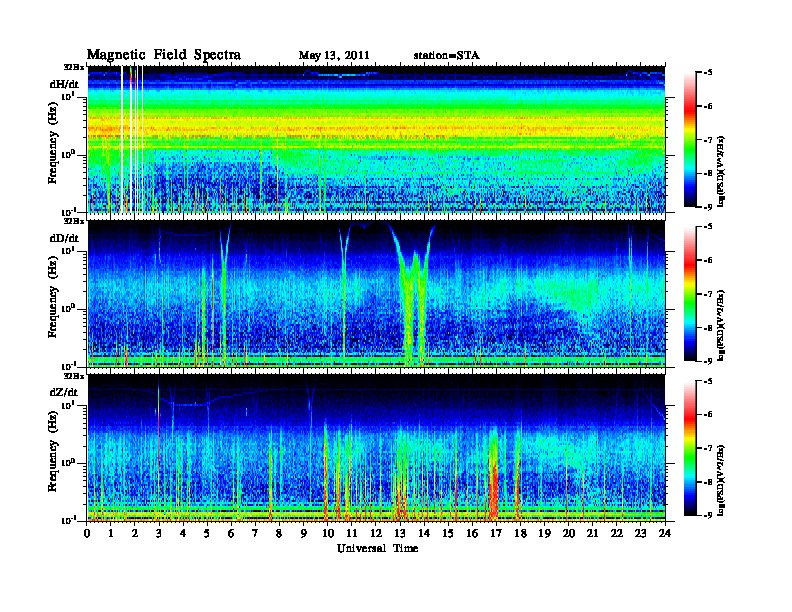Click hour tick label "0" on time axis
This screenshot has width=792, height=612.
coord(87,533)
